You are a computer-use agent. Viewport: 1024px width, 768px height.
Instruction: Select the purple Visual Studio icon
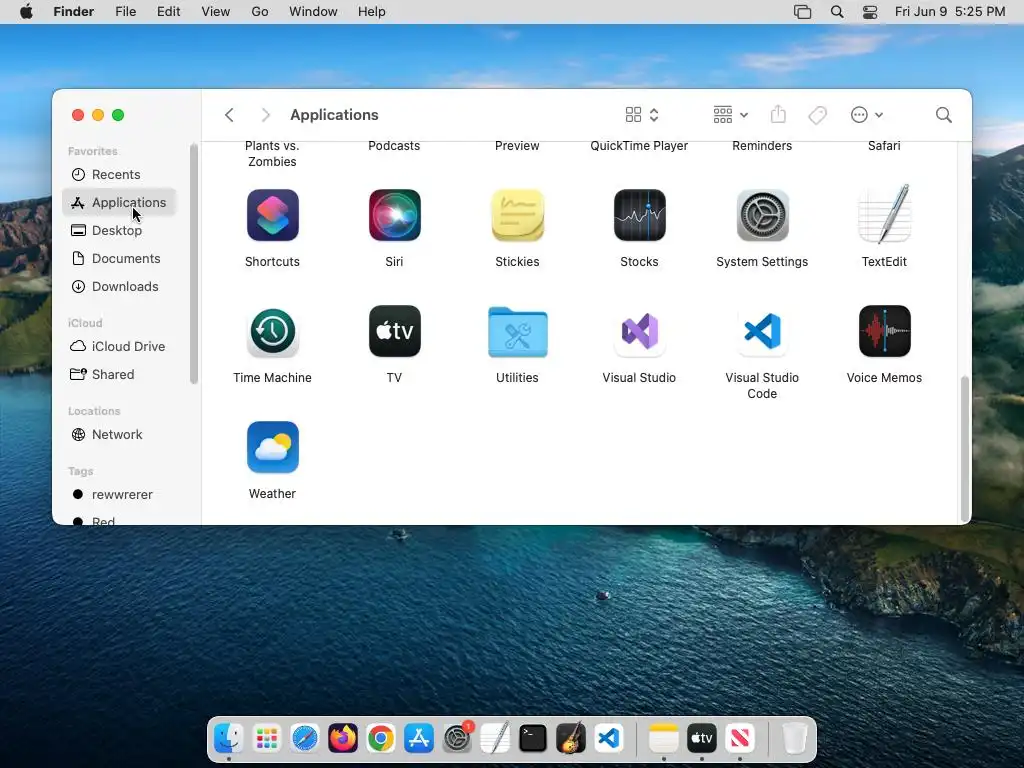pos(639,332)
